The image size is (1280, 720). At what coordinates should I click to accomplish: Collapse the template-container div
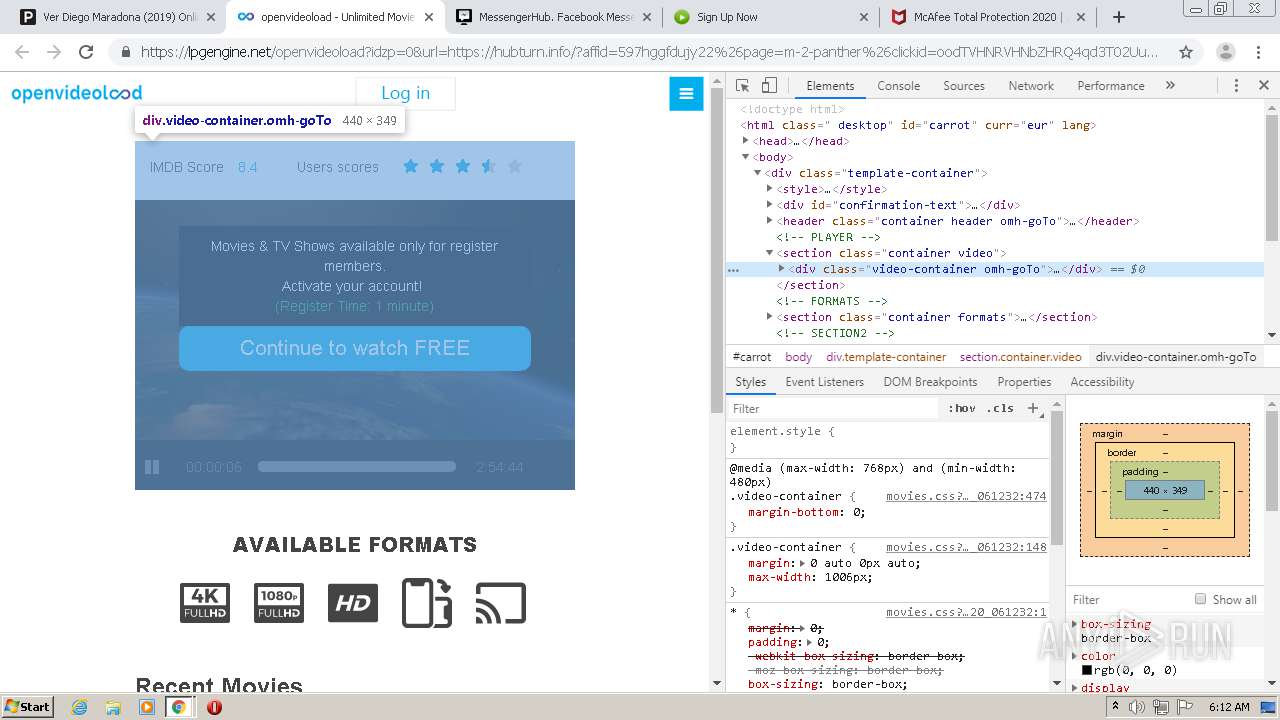pos(757,173)
